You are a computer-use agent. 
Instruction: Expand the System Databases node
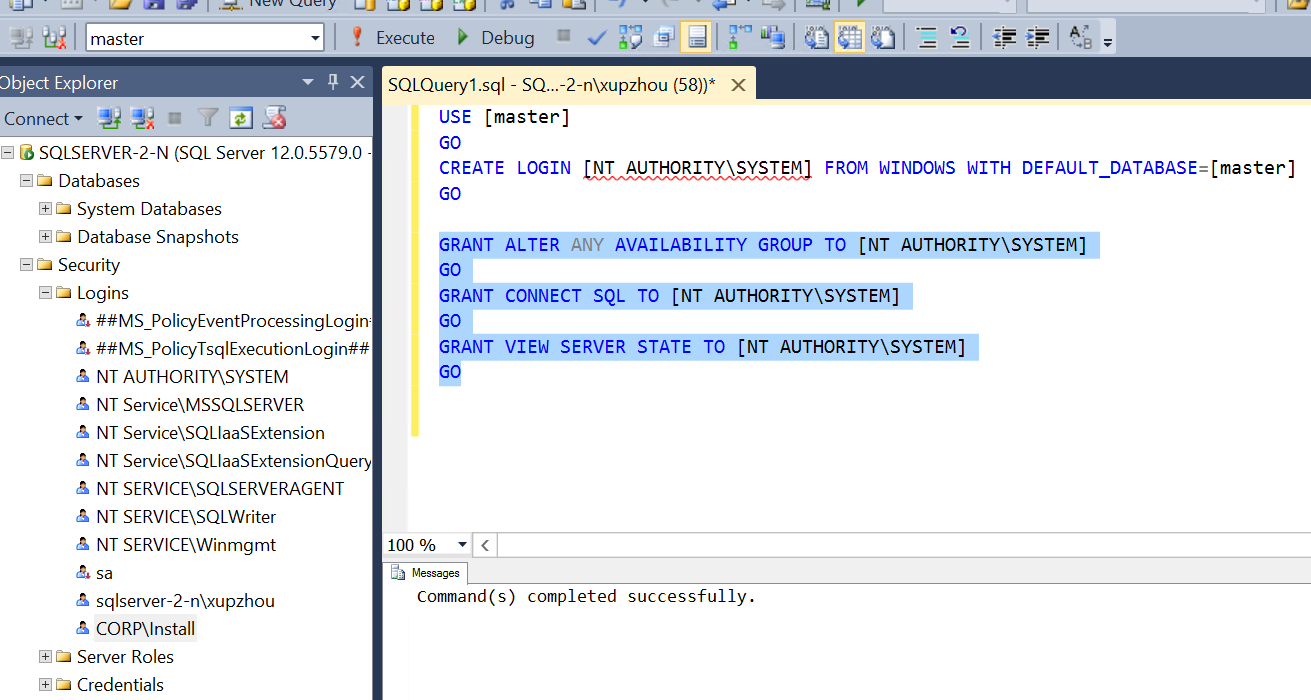tap(45, 209)
